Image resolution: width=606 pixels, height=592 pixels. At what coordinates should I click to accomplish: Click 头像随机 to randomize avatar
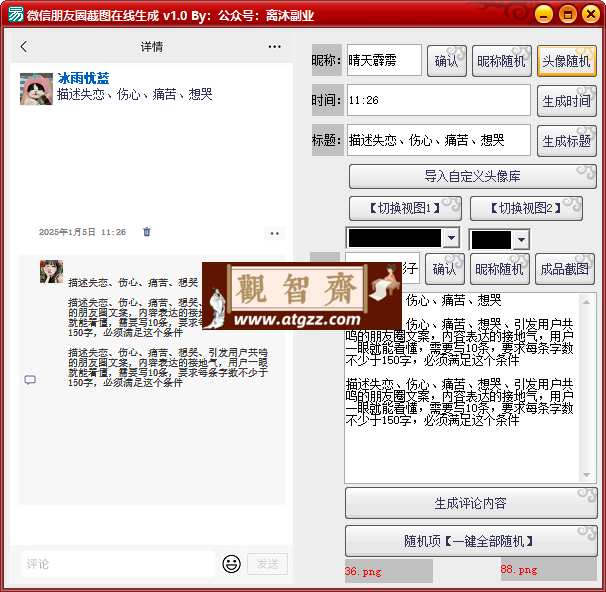point(567,61)
